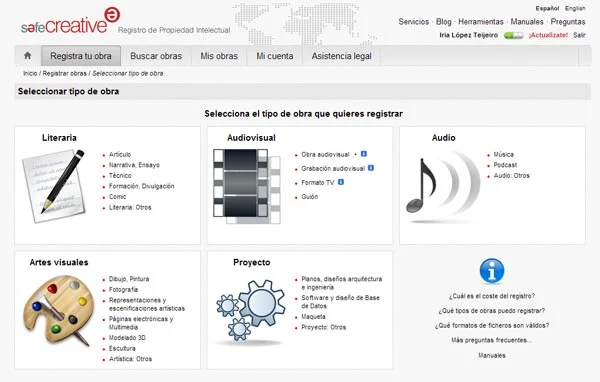600x382 pixels.
Task: Click the home icon in navigation bar
Action: 28,56
